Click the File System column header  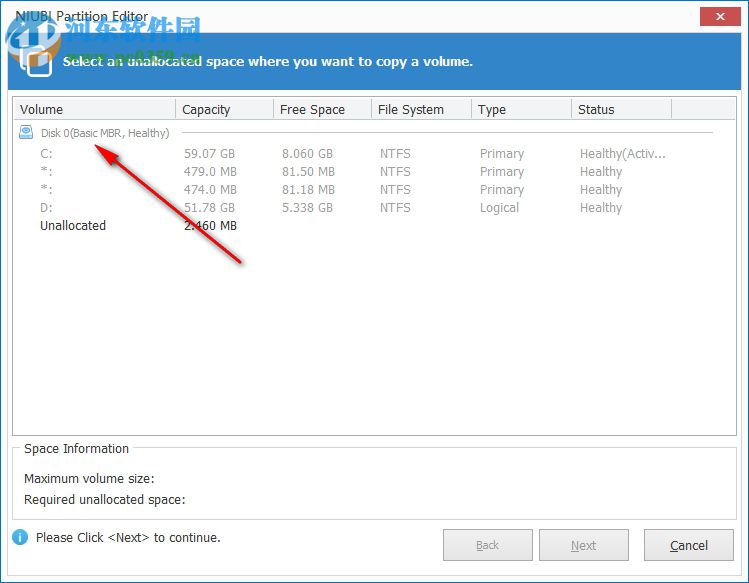pyautogui.click(x=421, y=109)
